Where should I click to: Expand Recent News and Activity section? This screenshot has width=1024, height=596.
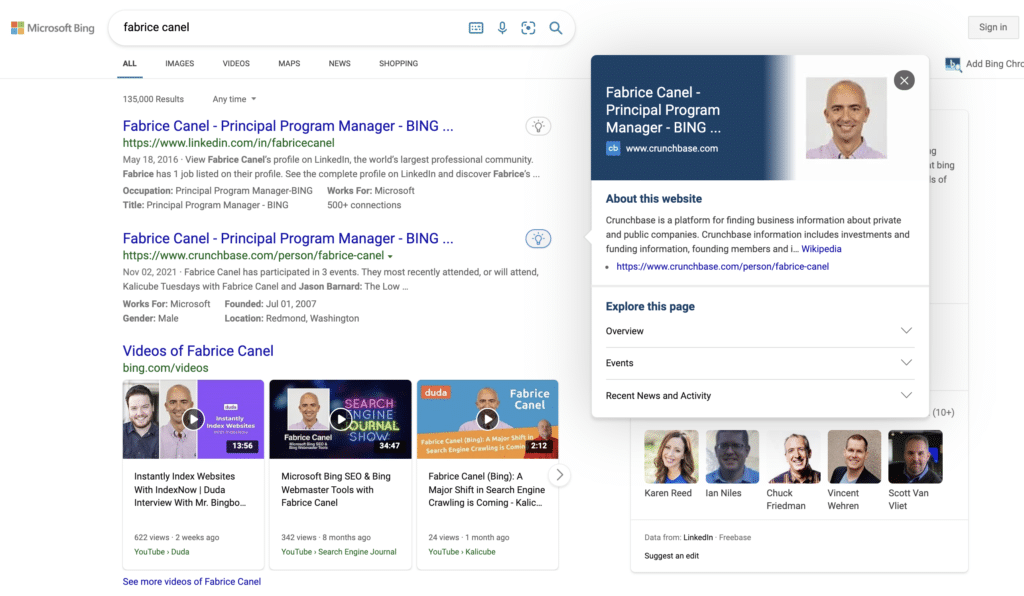759,396
